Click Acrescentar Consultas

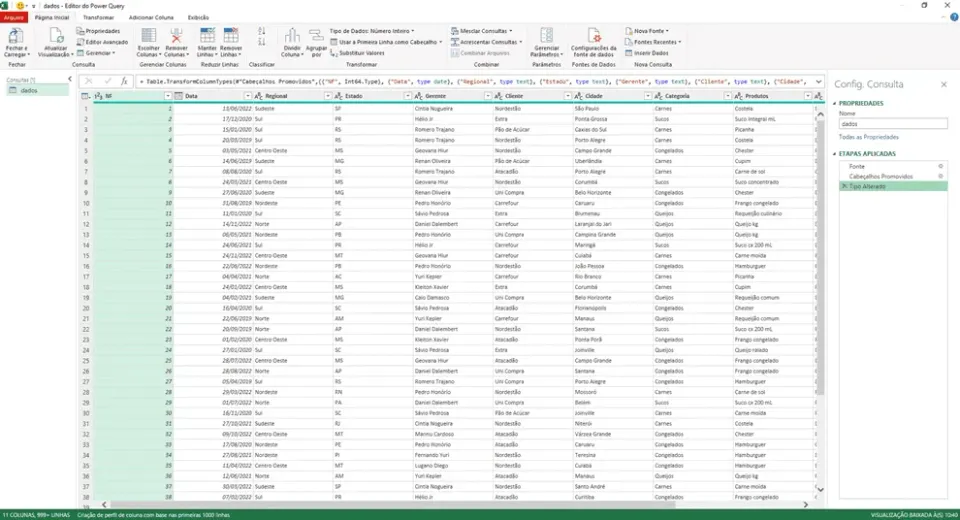(487, 42)
